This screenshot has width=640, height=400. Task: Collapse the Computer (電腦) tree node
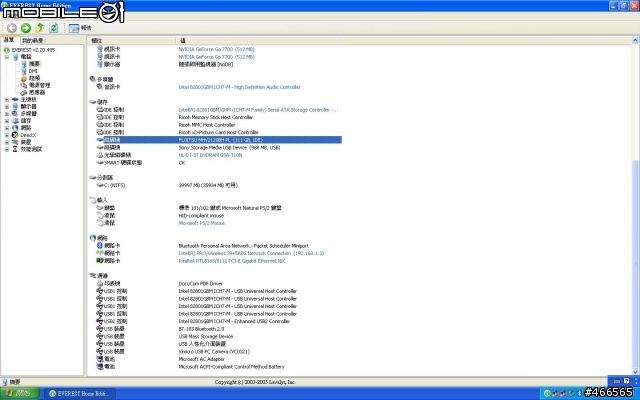[7, 57]
